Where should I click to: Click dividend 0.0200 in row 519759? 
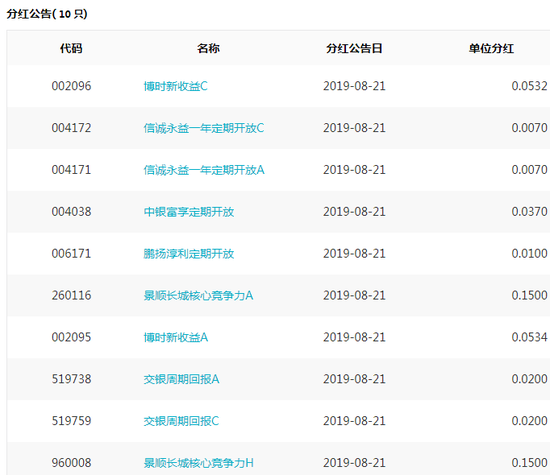coord(529,421)
